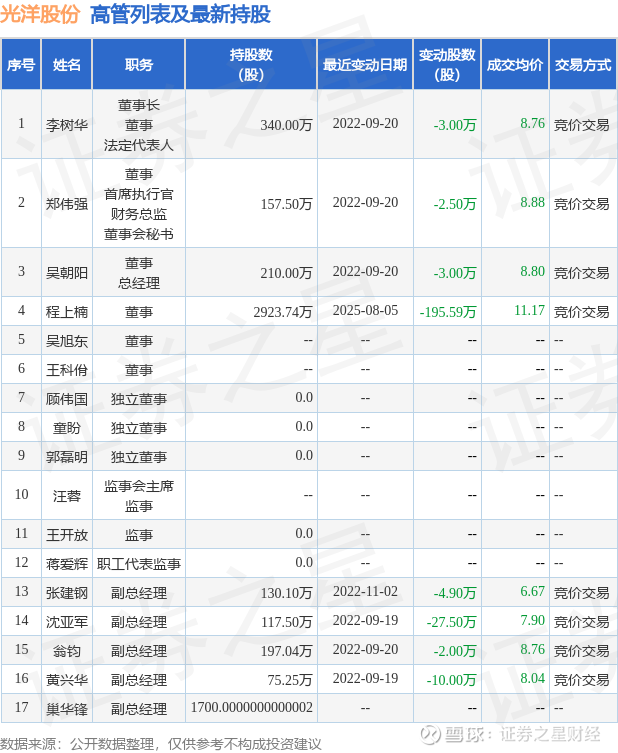
Task: Click the 首席执行官 position text
Action: tap(139, 194)
